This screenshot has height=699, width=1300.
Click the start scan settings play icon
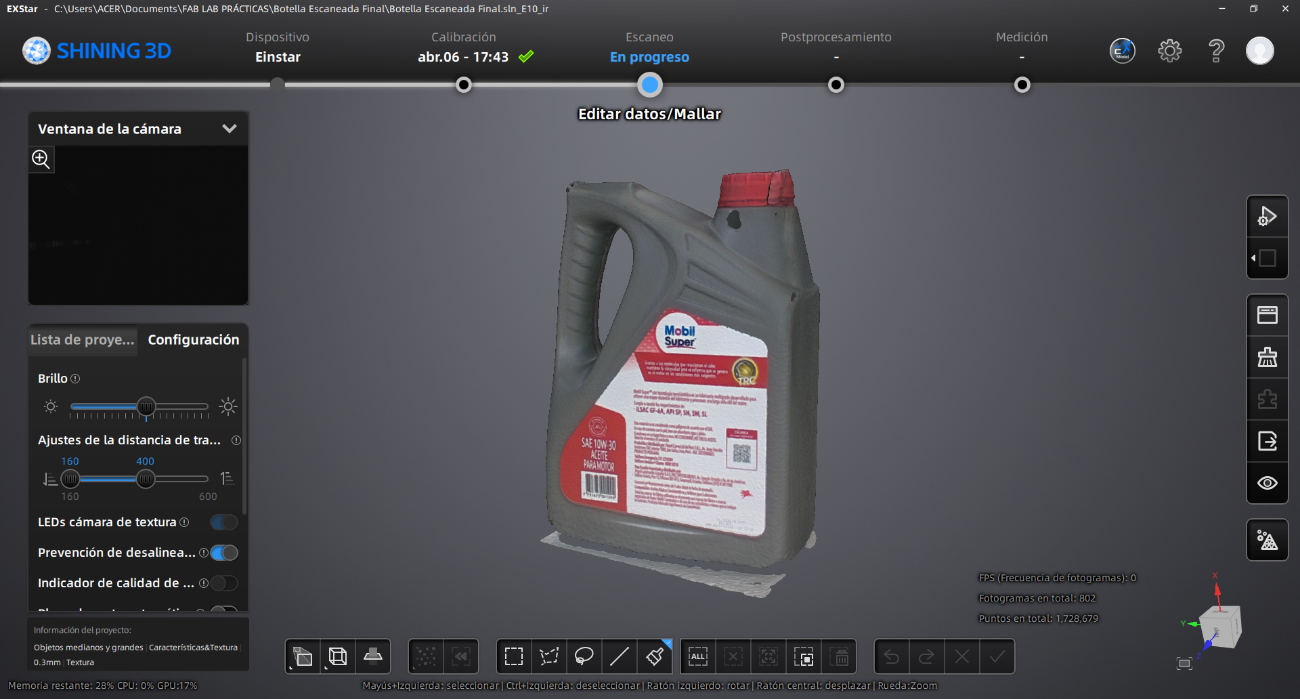[1267, 215]
